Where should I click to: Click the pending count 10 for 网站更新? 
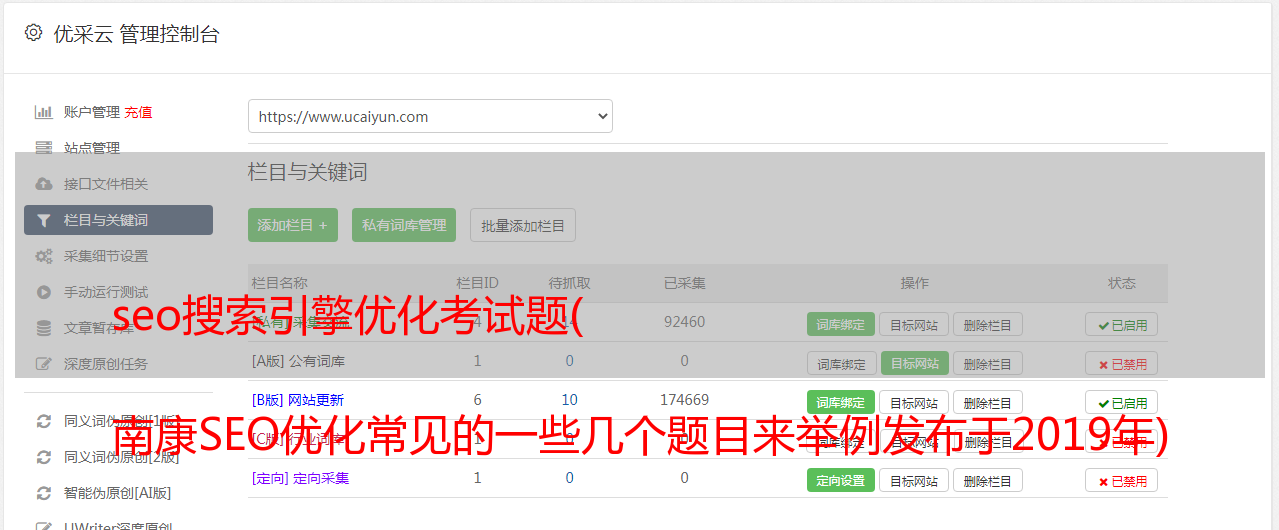coord(569,400)
